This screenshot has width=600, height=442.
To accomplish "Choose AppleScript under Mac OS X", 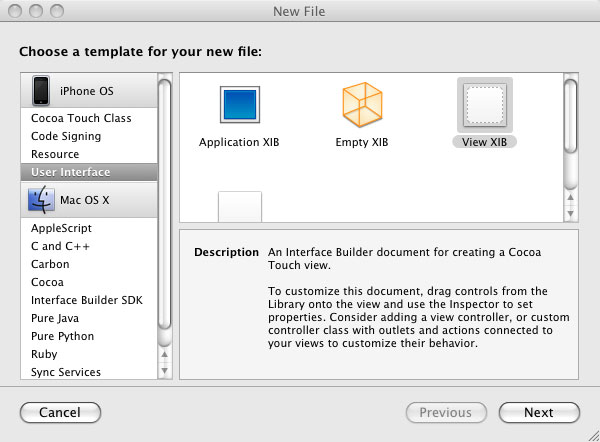I will click(x=89, y=228).
